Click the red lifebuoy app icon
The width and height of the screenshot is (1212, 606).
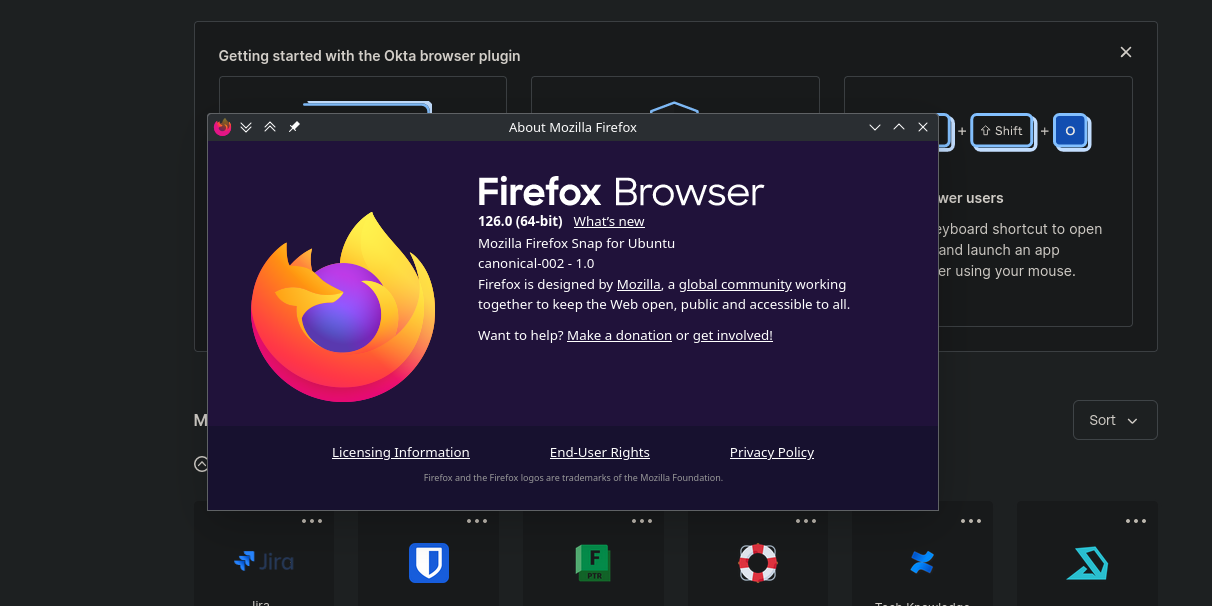758,563
